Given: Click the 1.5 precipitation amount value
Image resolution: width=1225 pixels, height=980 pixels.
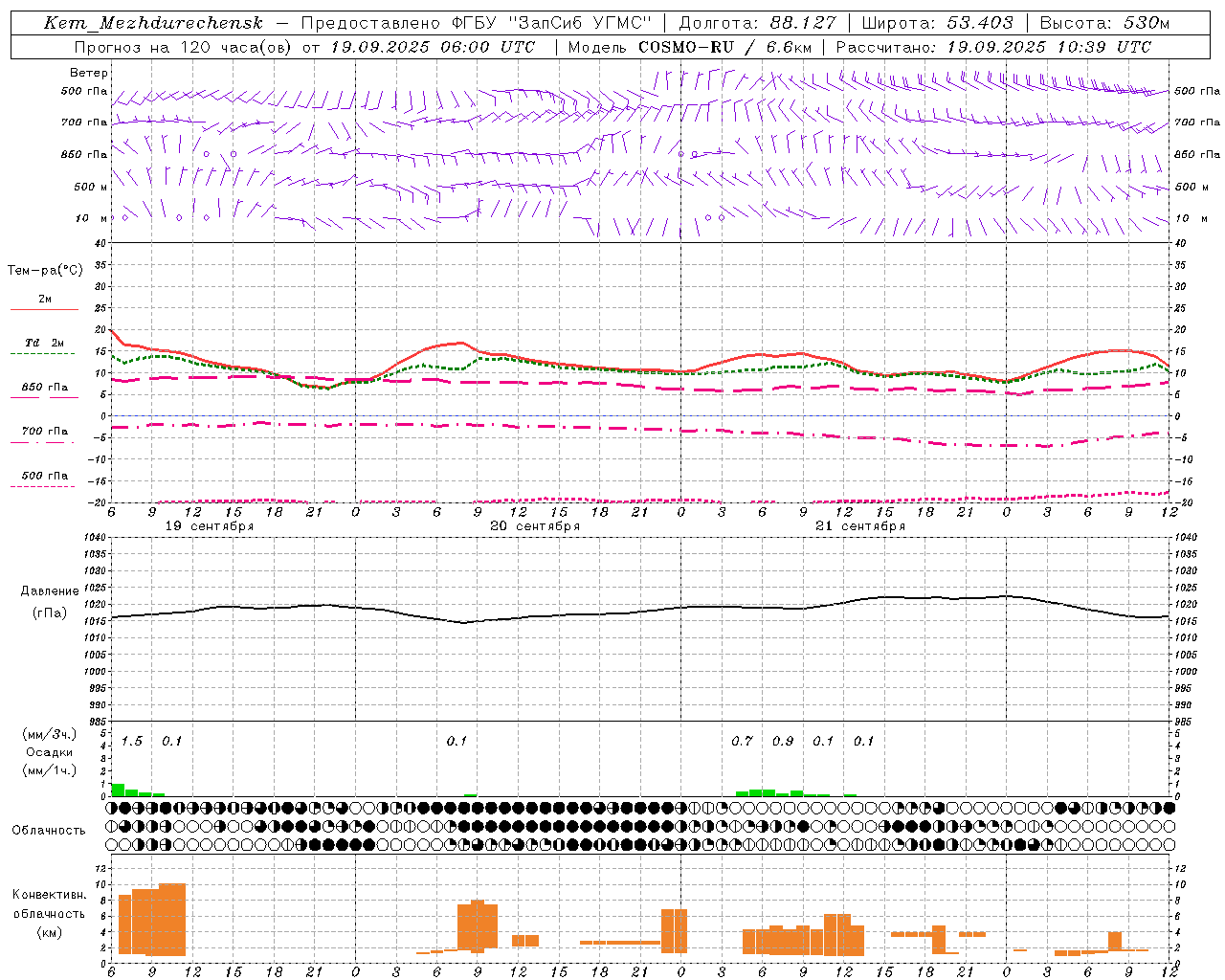Looking at the screenshot, I should point(132,742).
